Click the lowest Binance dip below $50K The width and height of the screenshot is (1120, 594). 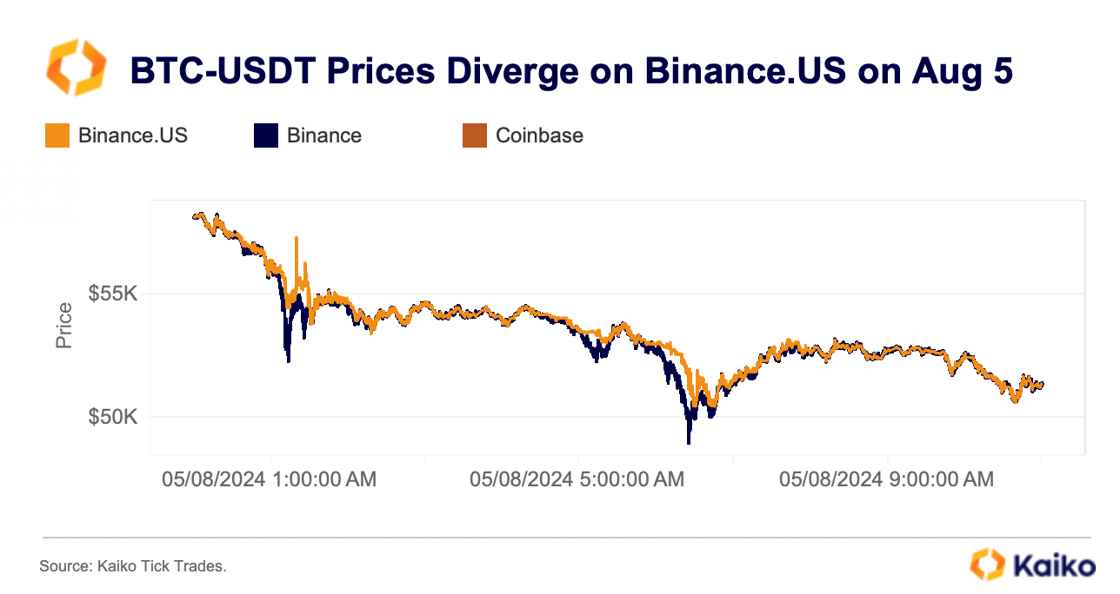(x=689, y=438)
